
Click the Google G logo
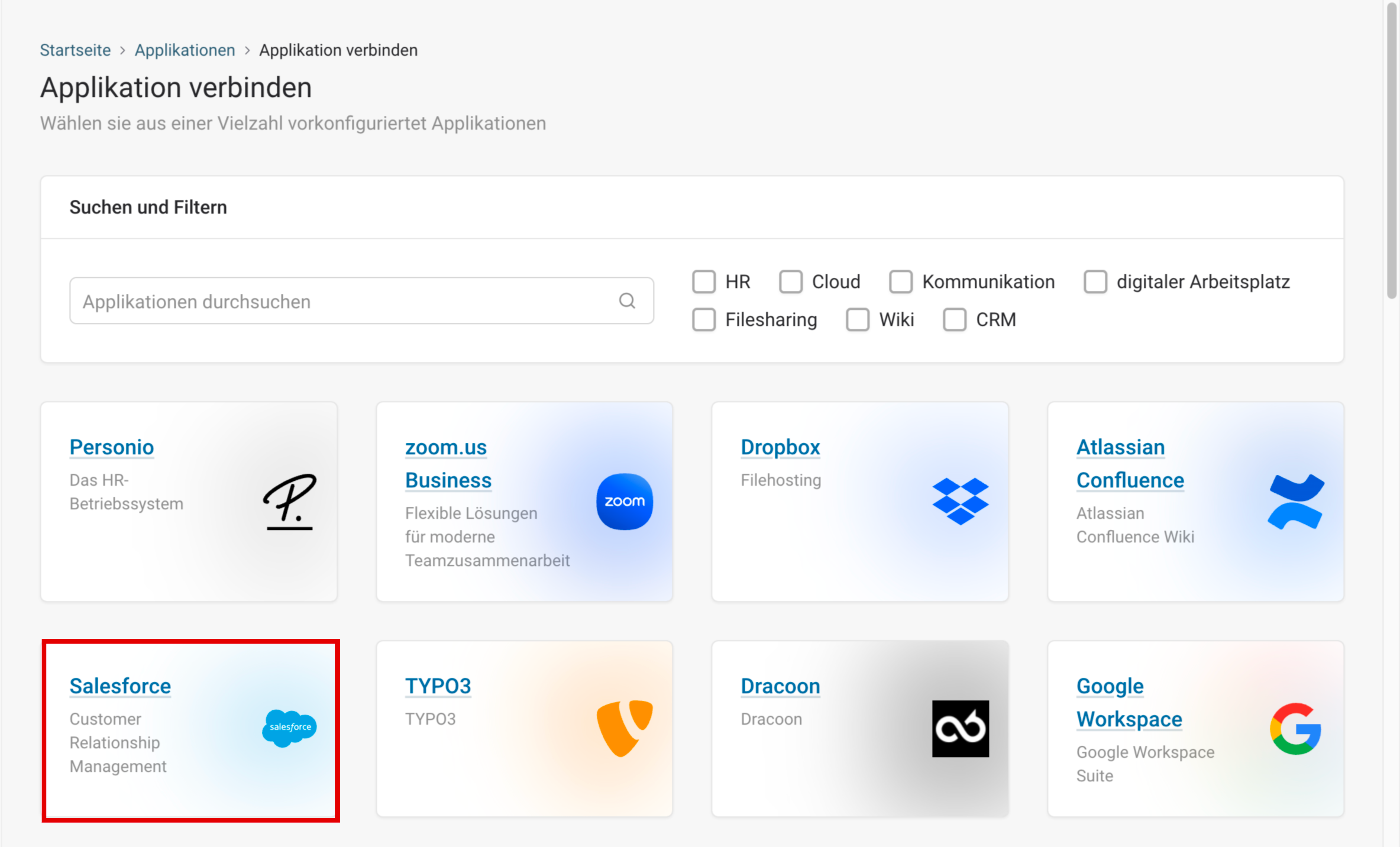[x=1296, y=728]
